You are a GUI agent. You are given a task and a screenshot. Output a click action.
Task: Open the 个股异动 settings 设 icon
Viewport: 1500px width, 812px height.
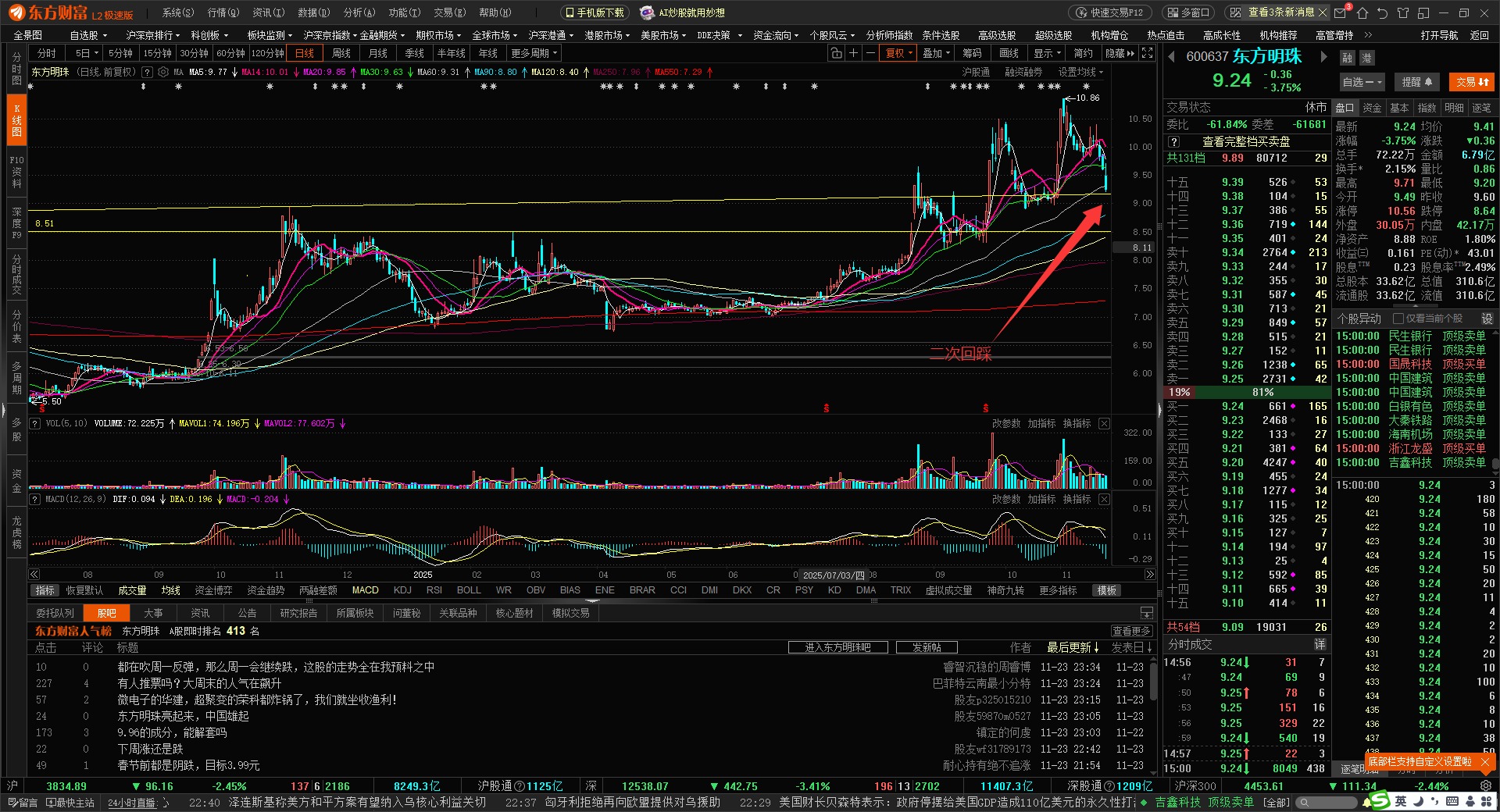pyautogui.click(x=1487, y=319)
